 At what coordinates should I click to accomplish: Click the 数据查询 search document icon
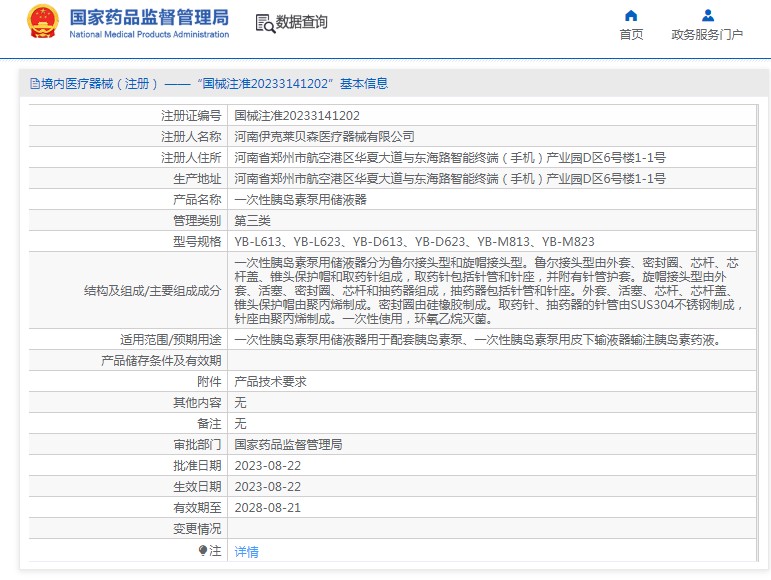[x=264, y=22]
